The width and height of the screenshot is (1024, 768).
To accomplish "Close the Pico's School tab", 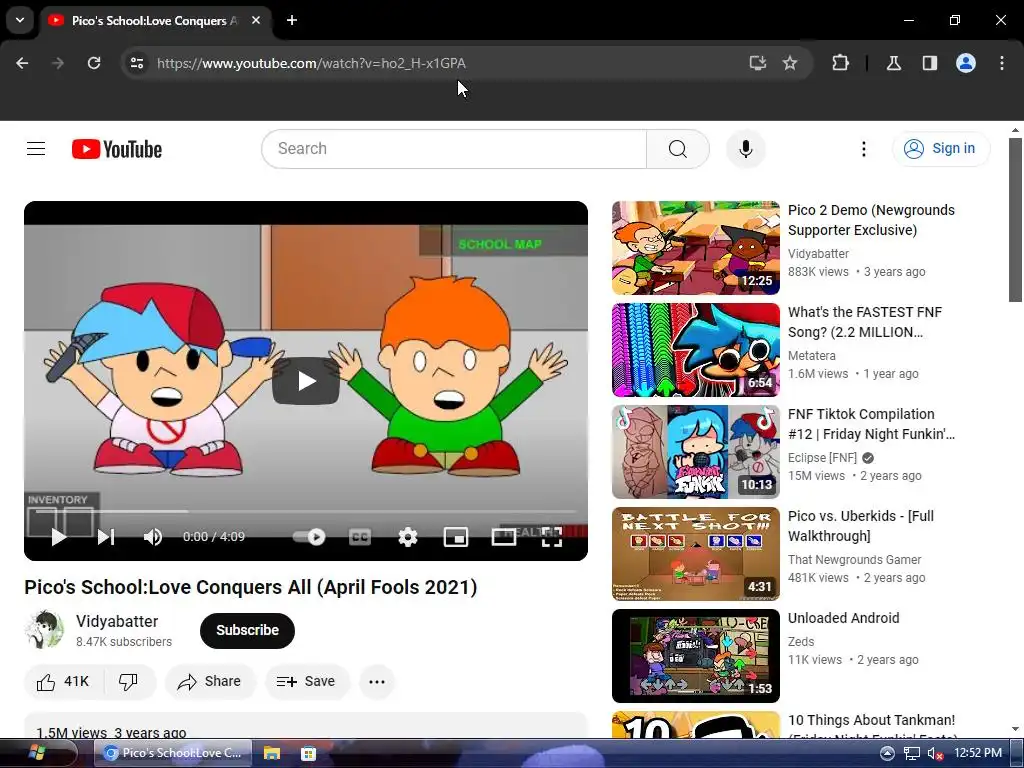I will tap(256, 20).
